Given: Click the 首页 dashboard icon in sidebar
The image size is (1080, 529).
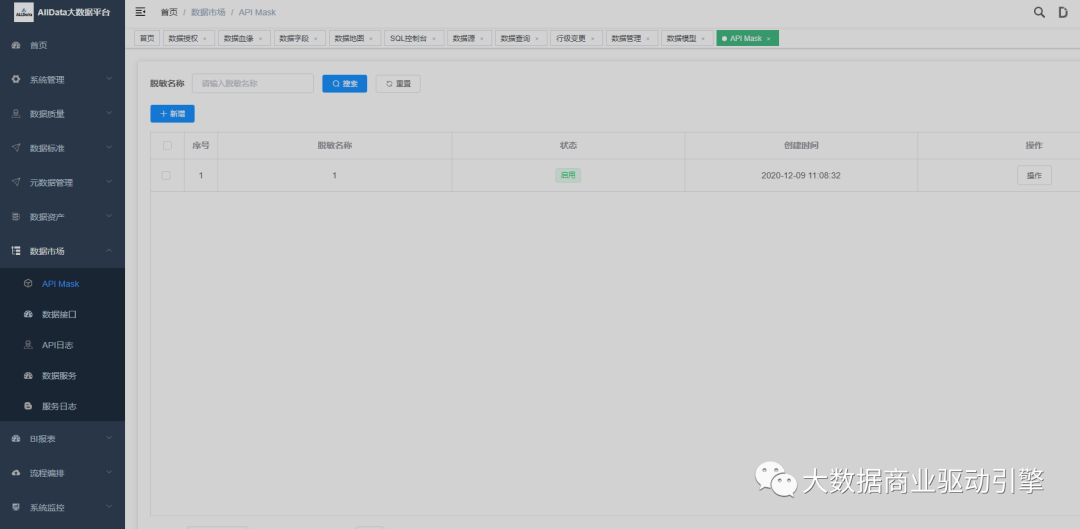Looking at the screenshot, I should click(15, 46).
